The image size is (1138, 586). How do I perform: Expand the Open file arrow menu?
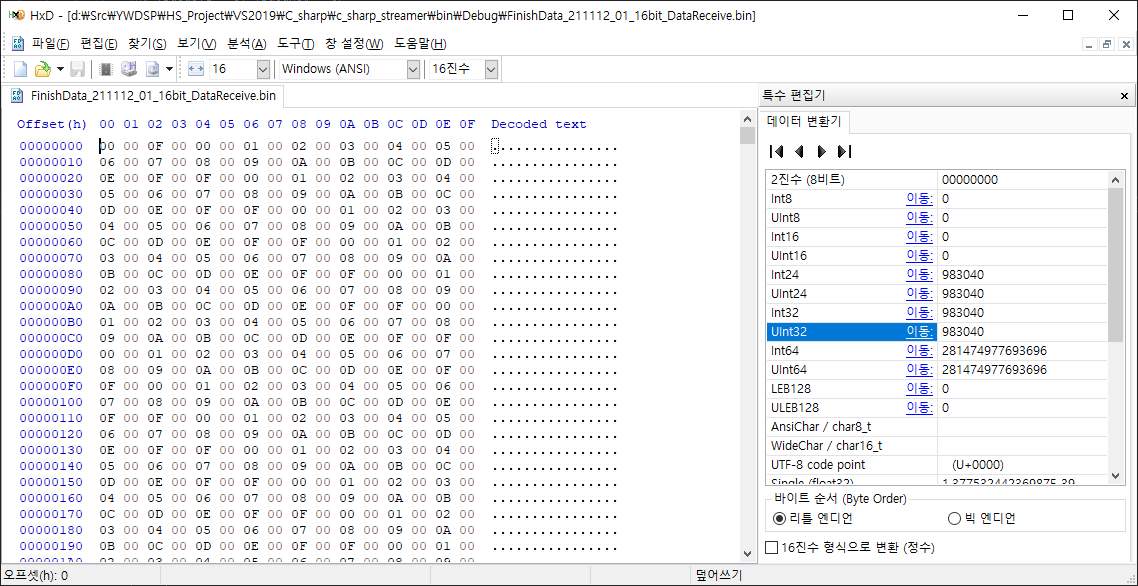click(60, 70)
